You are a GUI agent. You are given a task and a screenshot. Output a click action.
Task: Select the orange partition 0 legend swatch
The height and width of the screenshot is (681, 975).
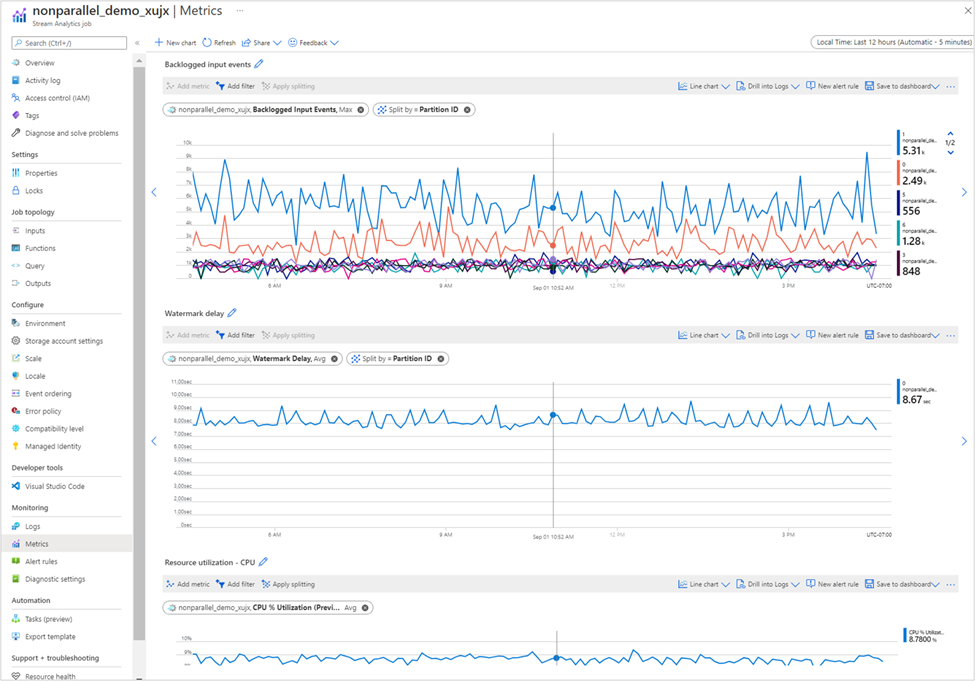click(x=899, y=173)
